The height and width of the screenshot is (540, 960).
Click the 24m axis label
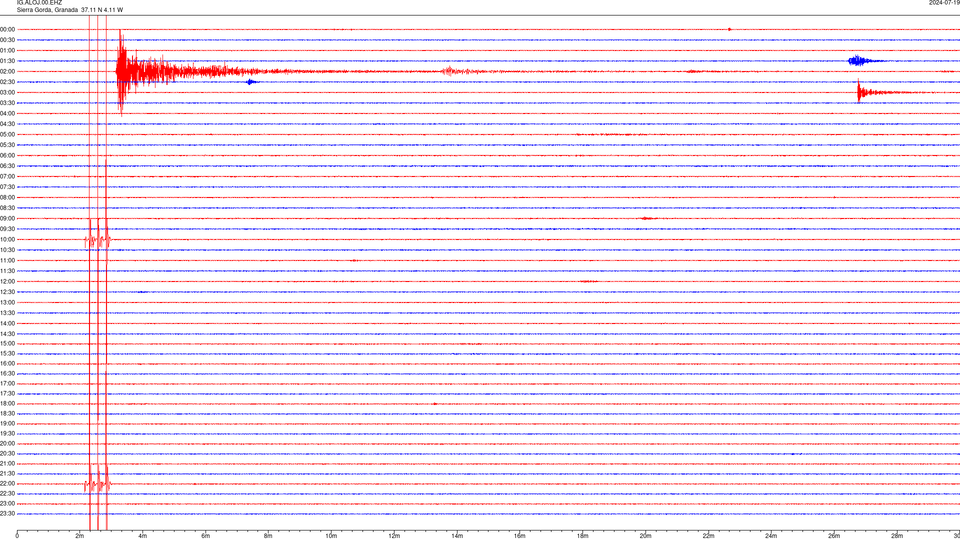771,536
